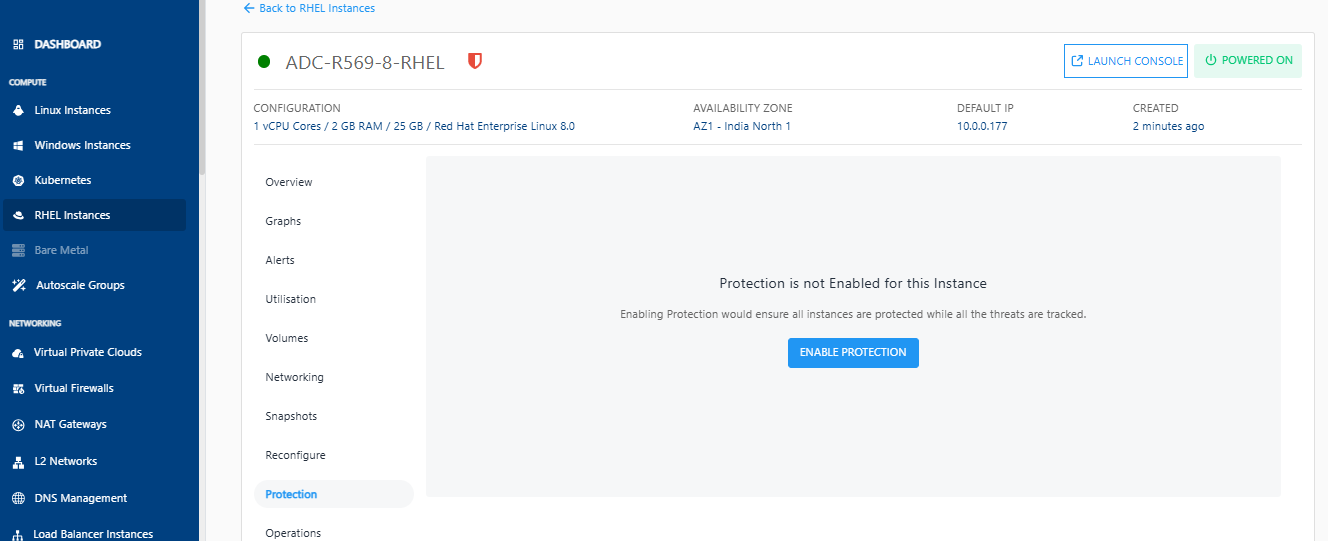Viewport: 1328px width, 541px height.
Task: Switch to the Operations tab
Action: click(x=293, y=533)
